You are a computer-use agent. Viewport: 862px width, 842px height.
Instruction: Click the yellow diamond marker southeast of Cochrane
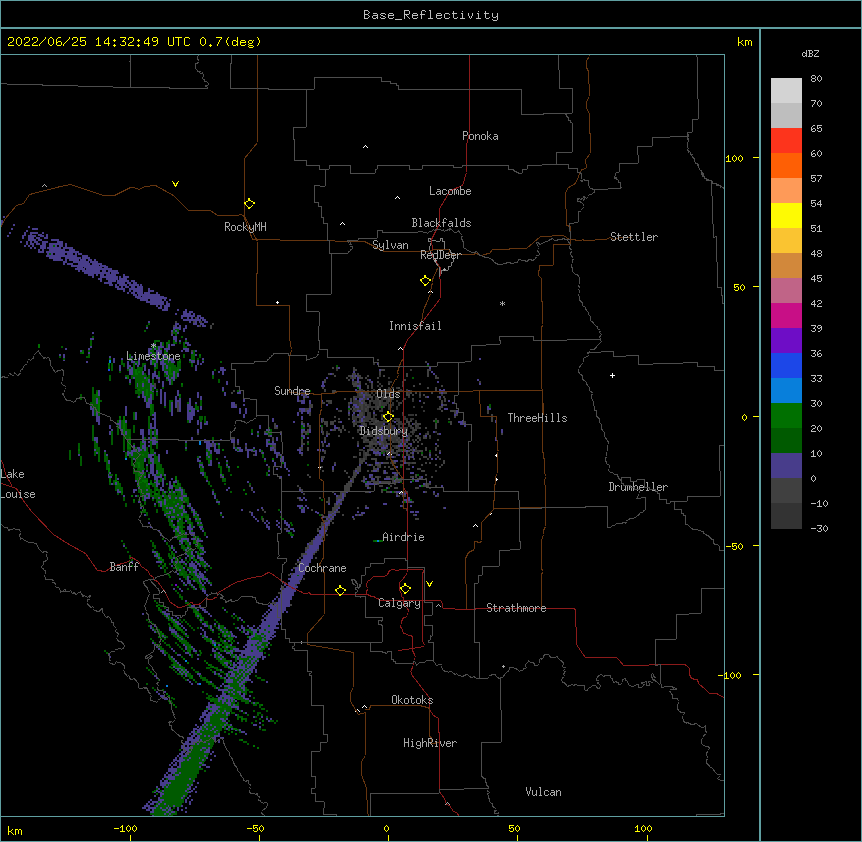(340, 590)
